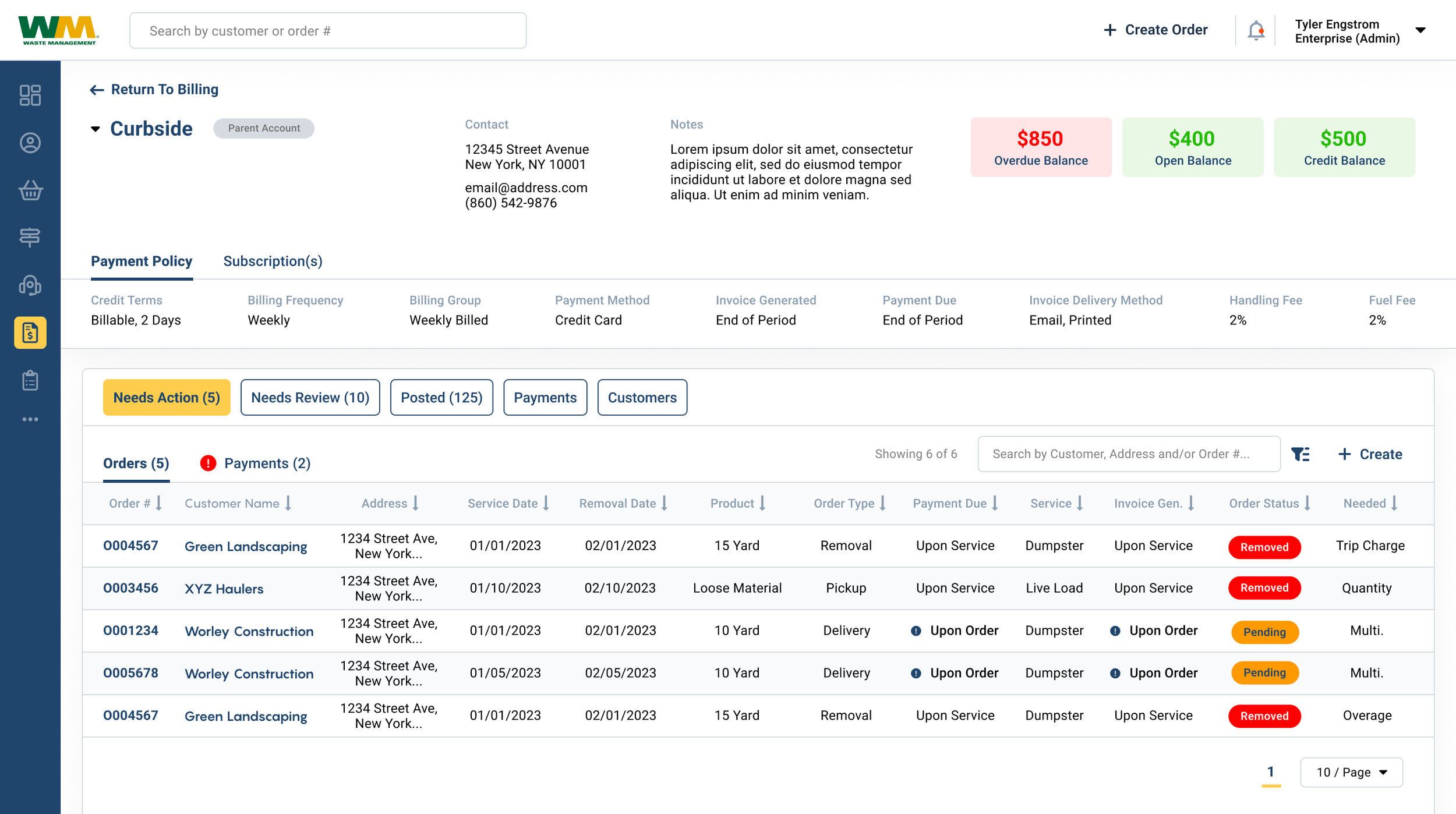
Task: Open the 10 / Page dropdown
Action: (x=1351, y=772)
